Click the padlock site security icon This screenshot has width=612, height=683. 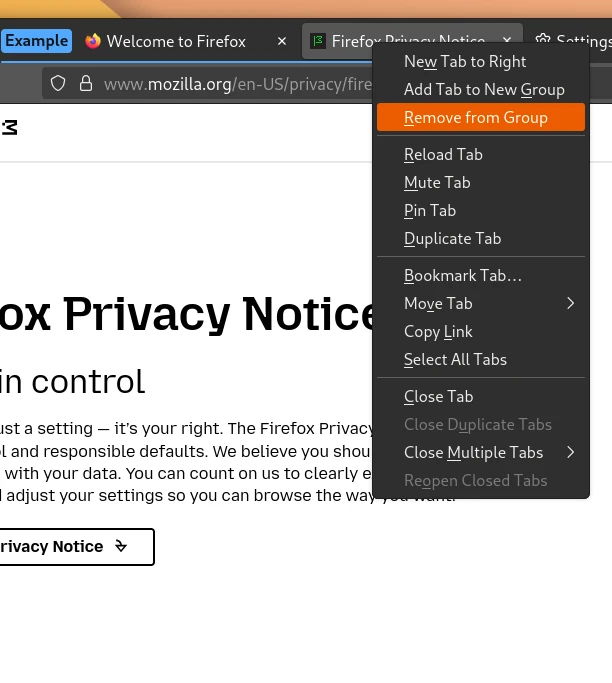pos(86,84)
